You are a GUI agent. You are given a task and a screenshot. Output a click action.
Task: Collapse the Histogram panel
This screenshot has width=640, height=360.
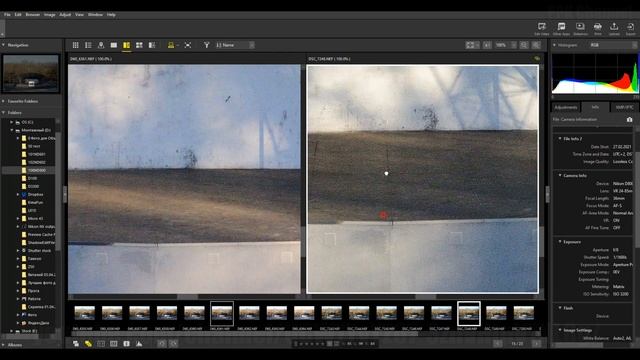(555, 45)
